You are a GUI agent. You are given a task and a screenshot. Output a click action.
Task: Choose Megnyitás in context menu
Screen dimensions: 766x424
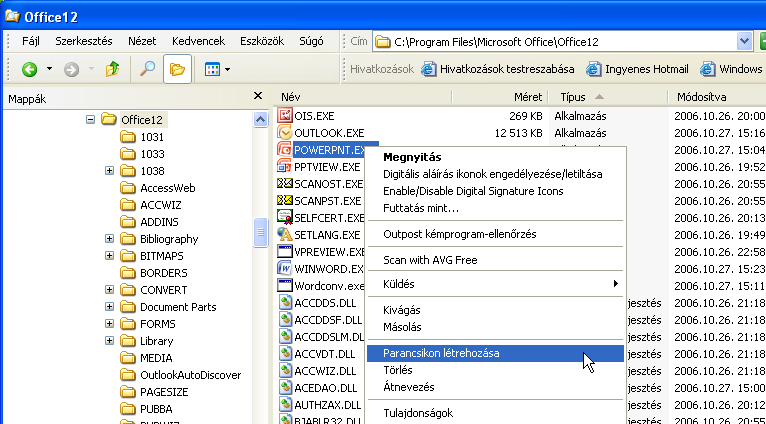(x=495, y=157)
